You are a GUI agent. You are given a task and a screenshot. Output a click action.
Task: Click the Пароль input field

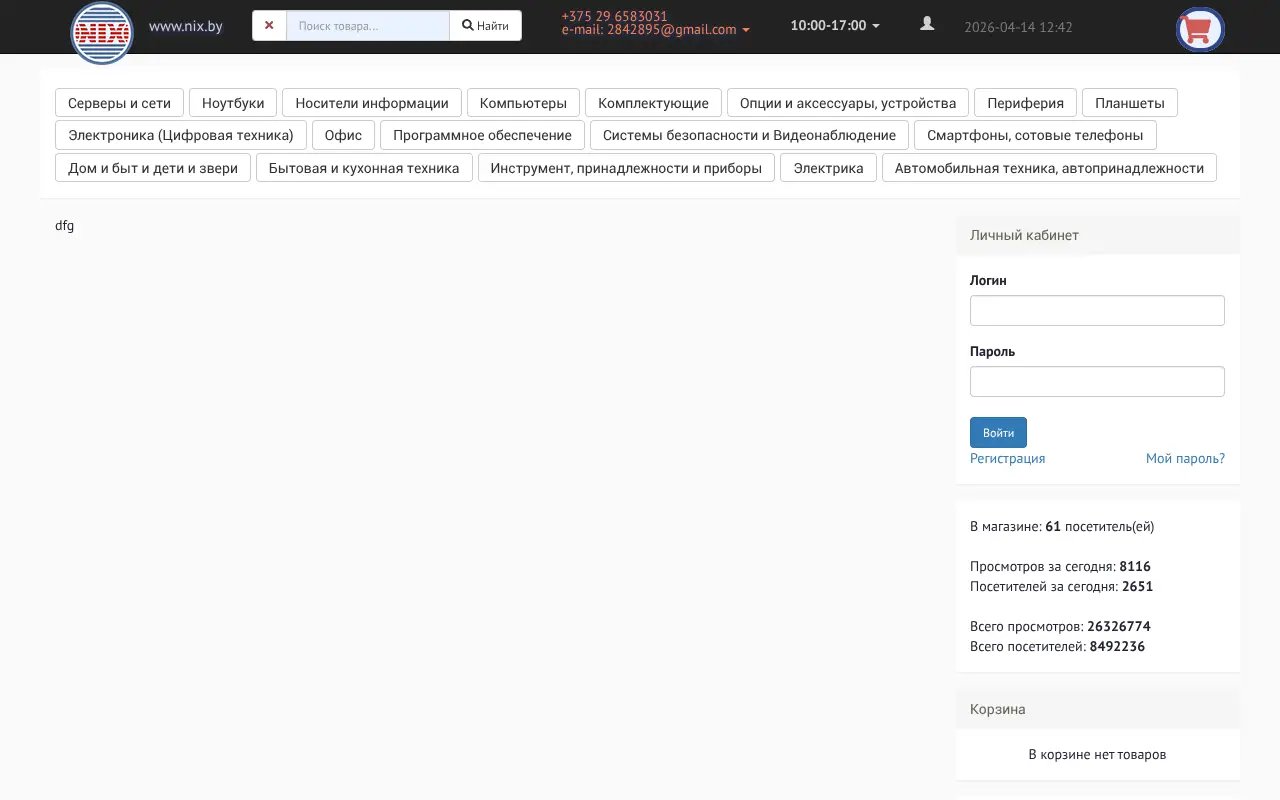(1097, 381)
